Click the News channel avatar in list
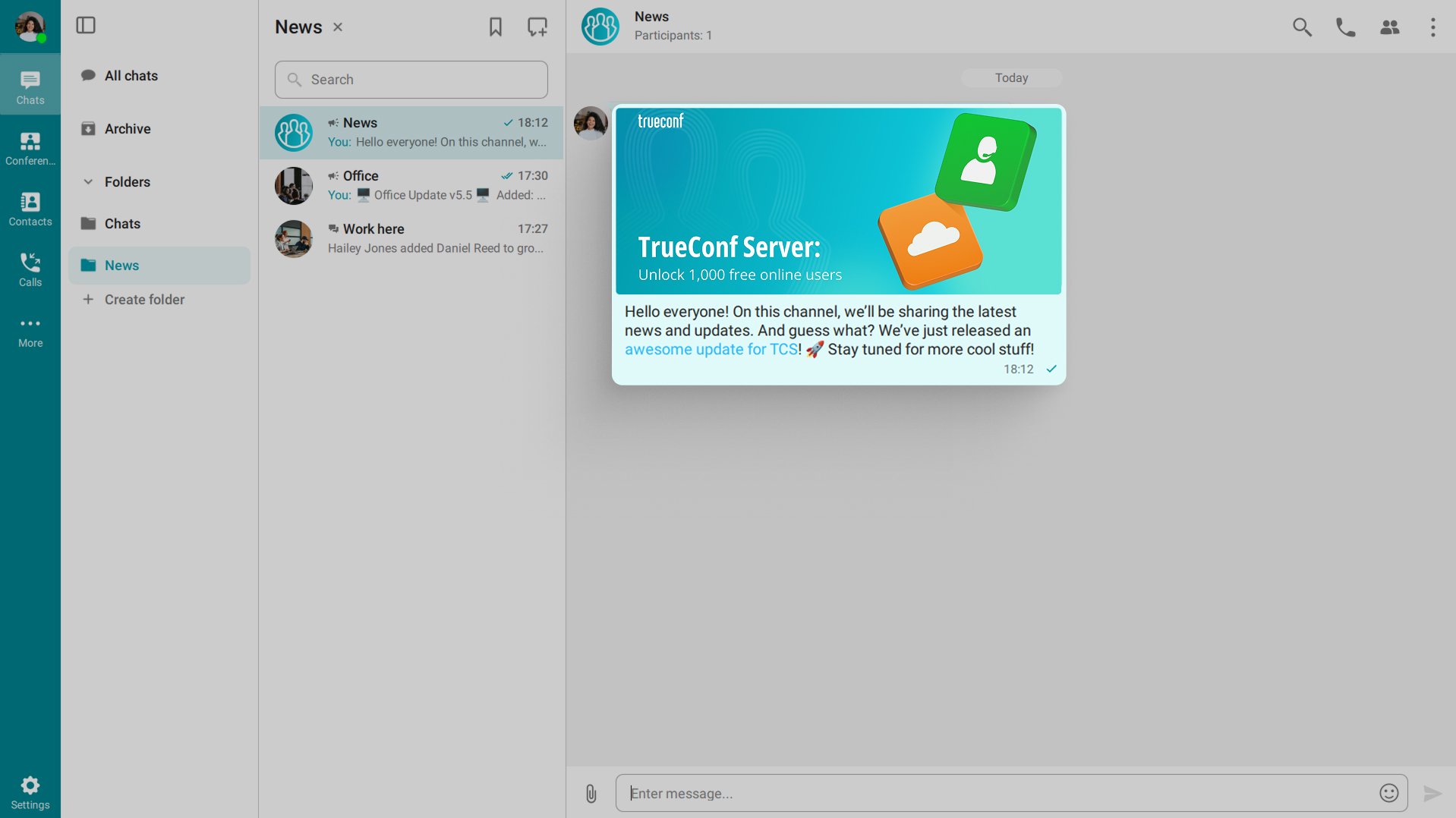1456x818 pixels. click(294, 133)
